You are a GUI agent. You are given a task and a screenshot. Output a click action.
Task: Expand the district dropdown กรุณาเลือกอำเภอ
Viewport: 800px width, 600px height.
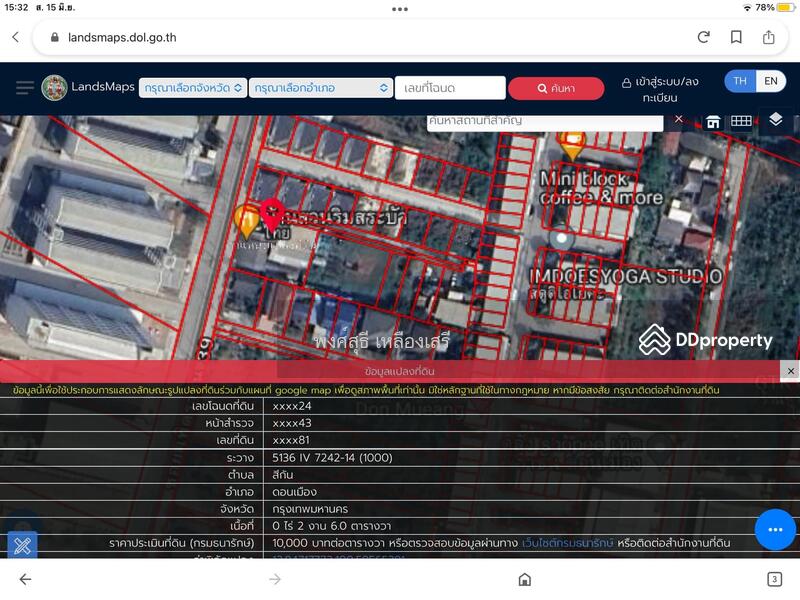(320, 88)
